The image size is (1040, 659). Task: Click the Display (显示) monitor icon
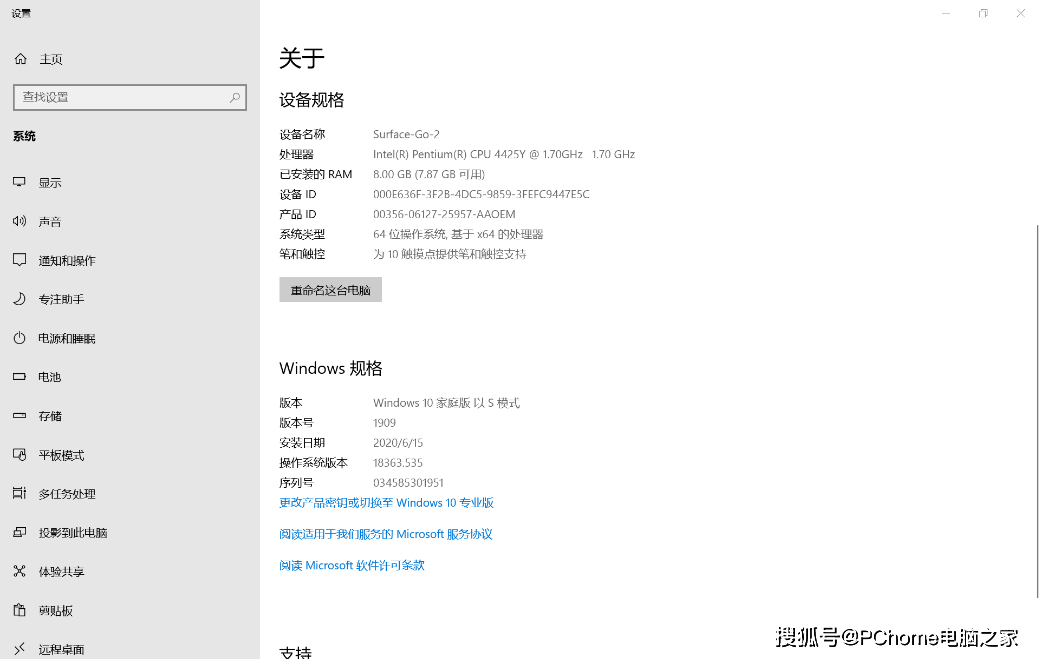[19, 182]
